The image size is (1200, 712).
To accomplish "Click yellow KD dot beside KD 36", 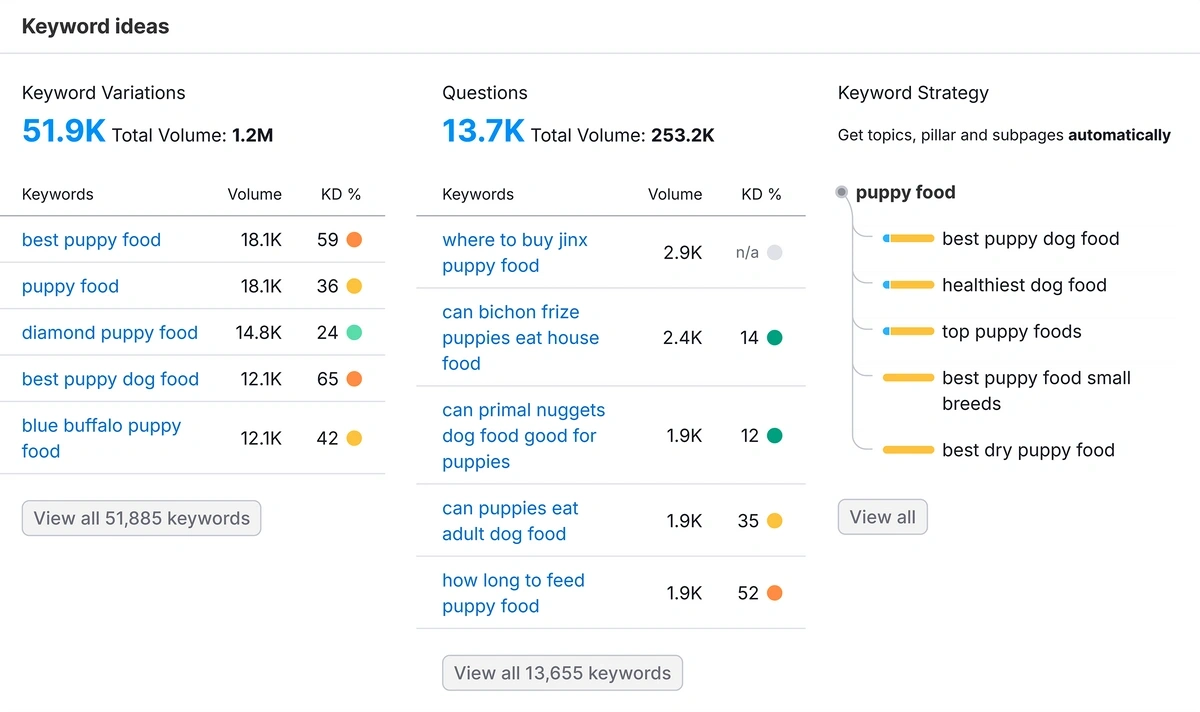I will pos(354,286).
